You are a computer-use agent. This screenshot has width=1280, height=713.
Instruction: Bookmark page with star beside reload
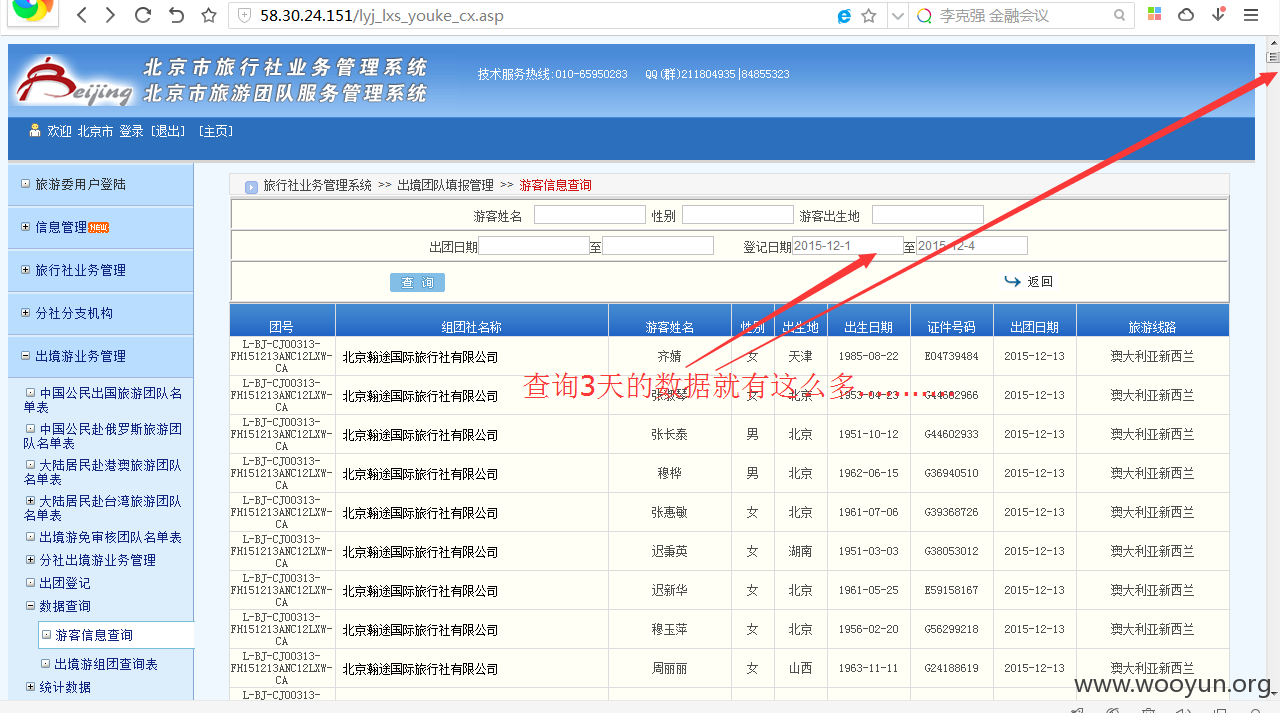(x=208, y=15)
